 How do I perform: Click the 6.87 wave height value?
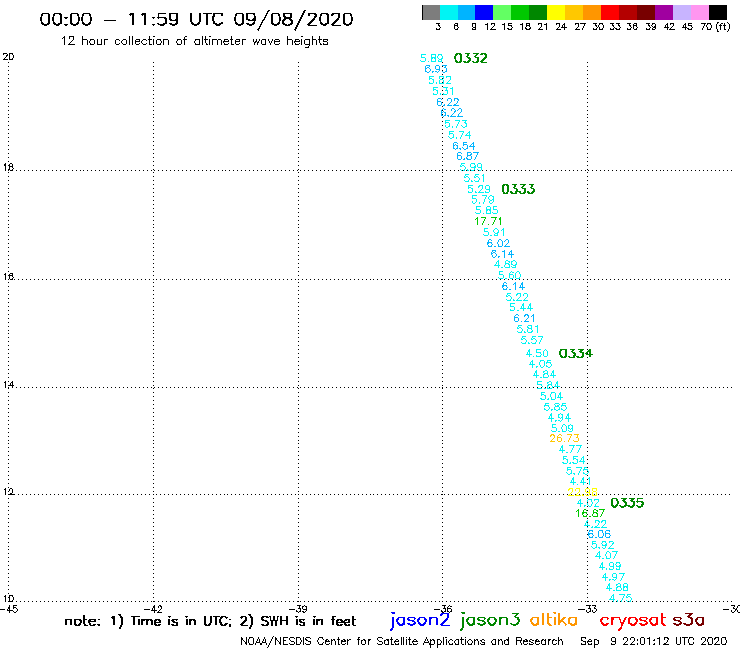467,156
